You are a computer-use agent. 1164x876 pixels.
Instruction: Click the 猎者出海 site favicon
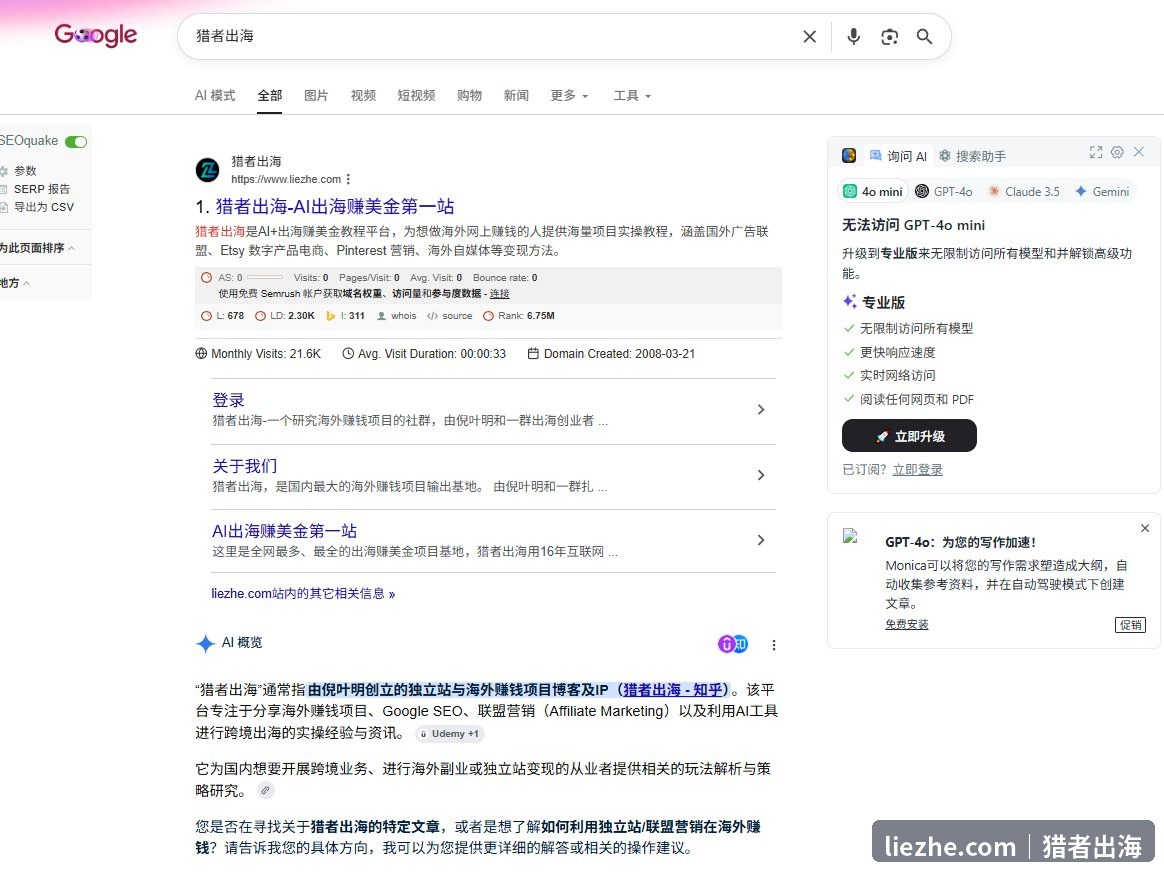point(208,170)
